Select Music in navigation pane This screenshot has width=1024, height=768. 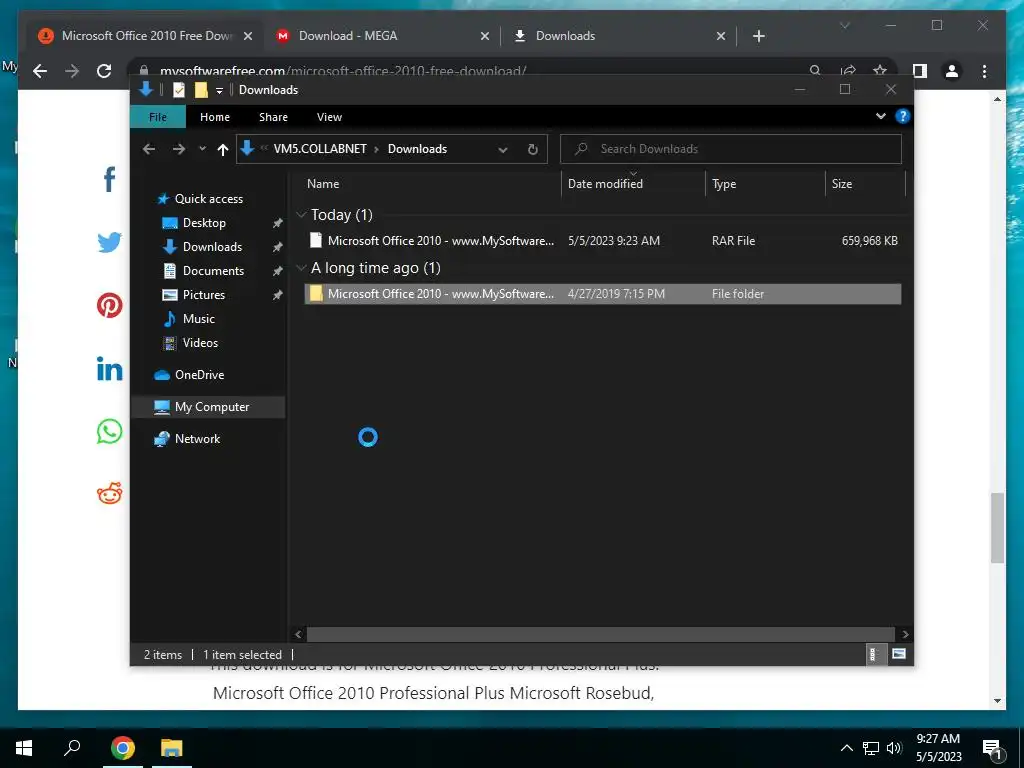pyautogui.click(x=199, y=319)
